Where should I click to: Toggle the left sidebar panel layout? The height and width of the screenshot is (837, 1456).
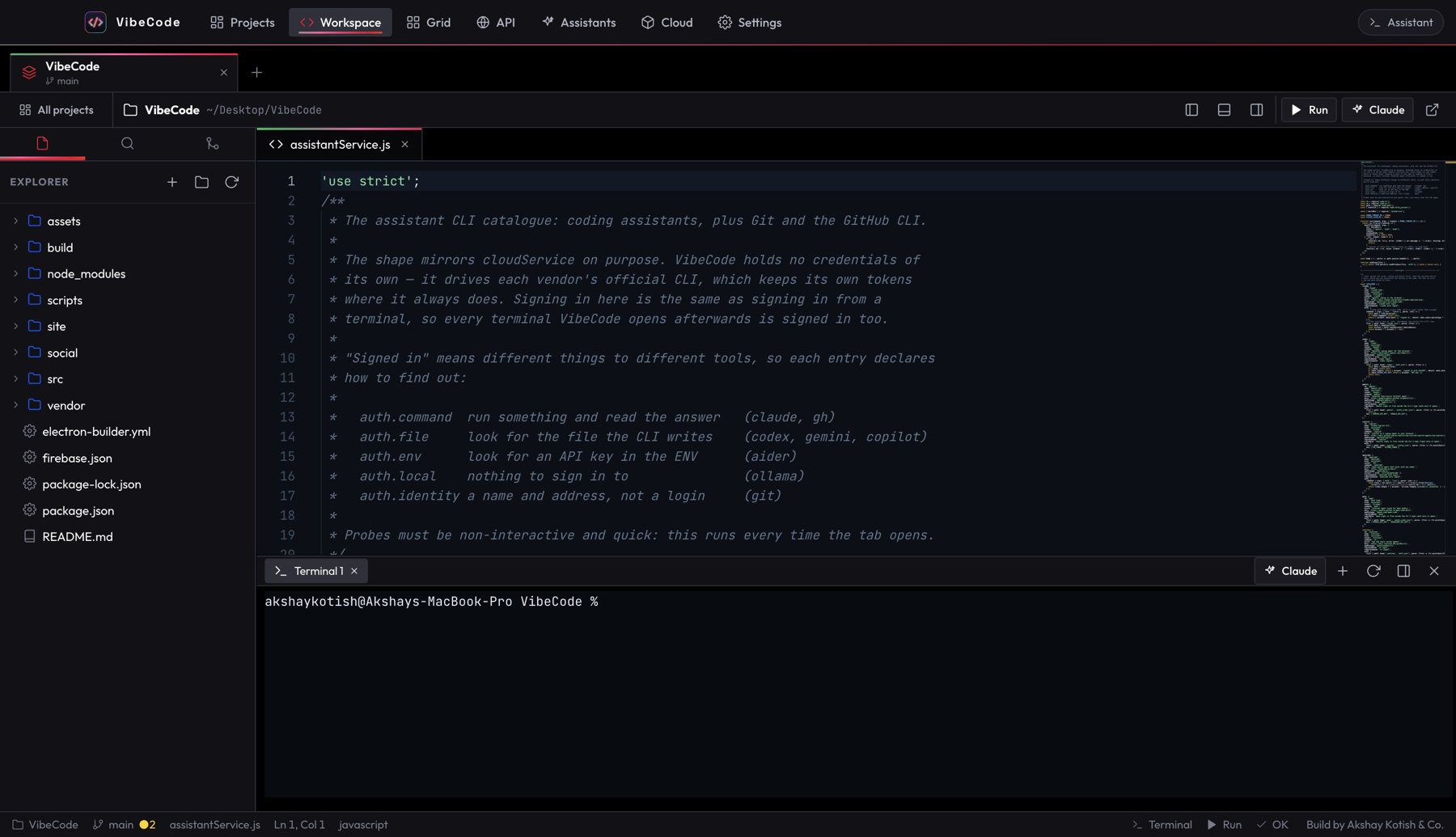pyautogui.click(x=1191, y=110)
